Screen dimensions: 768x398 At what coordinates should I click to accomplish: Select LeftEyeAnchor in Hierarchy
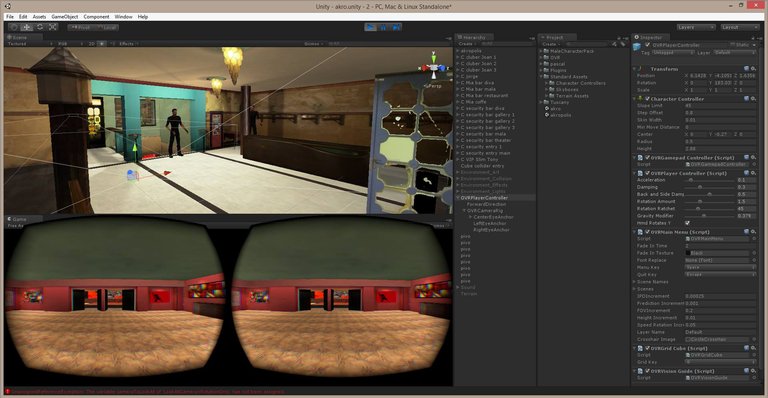[490, 223]
